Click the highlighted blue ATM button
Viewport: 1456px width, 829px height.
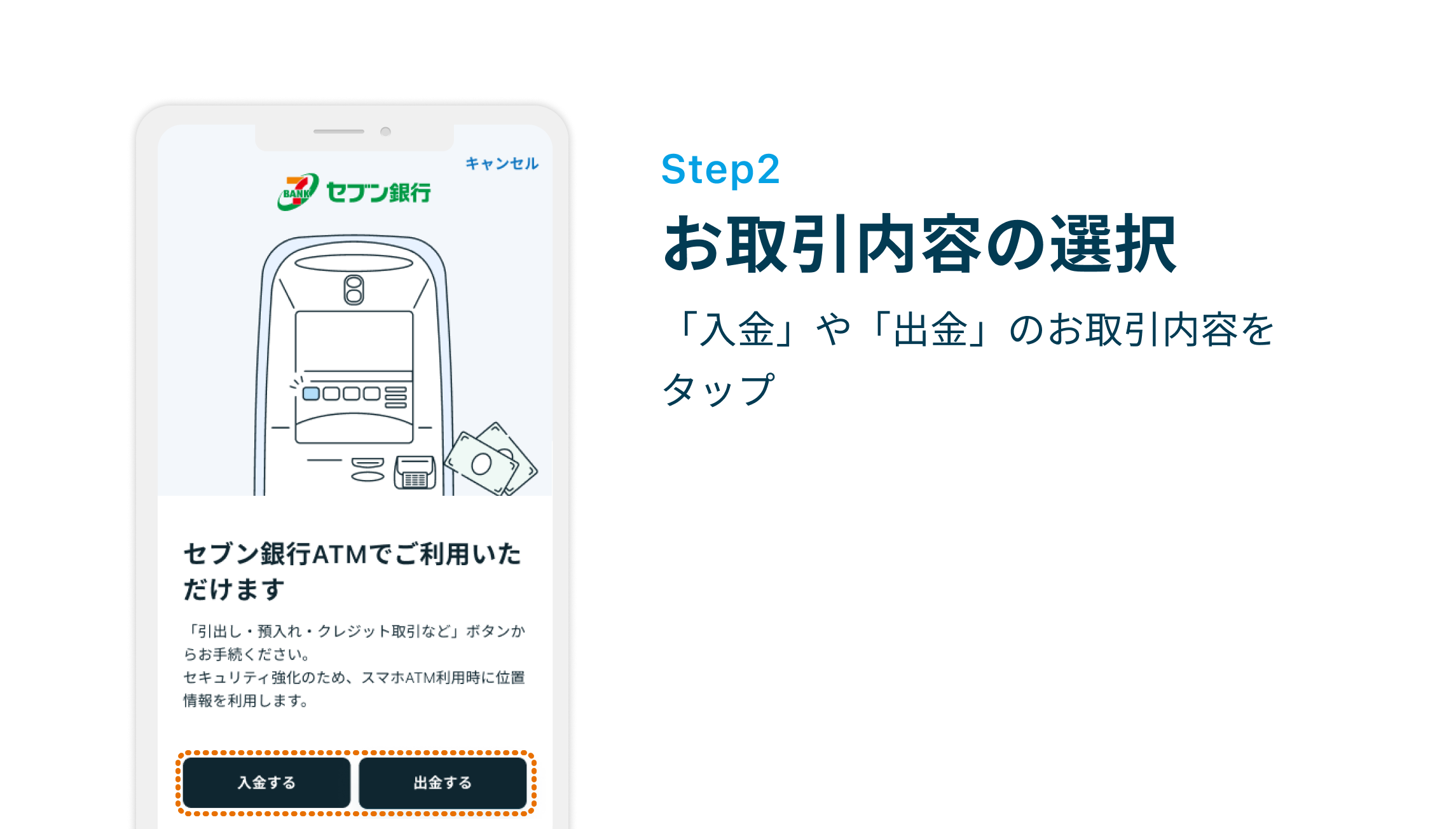[311, 394]
